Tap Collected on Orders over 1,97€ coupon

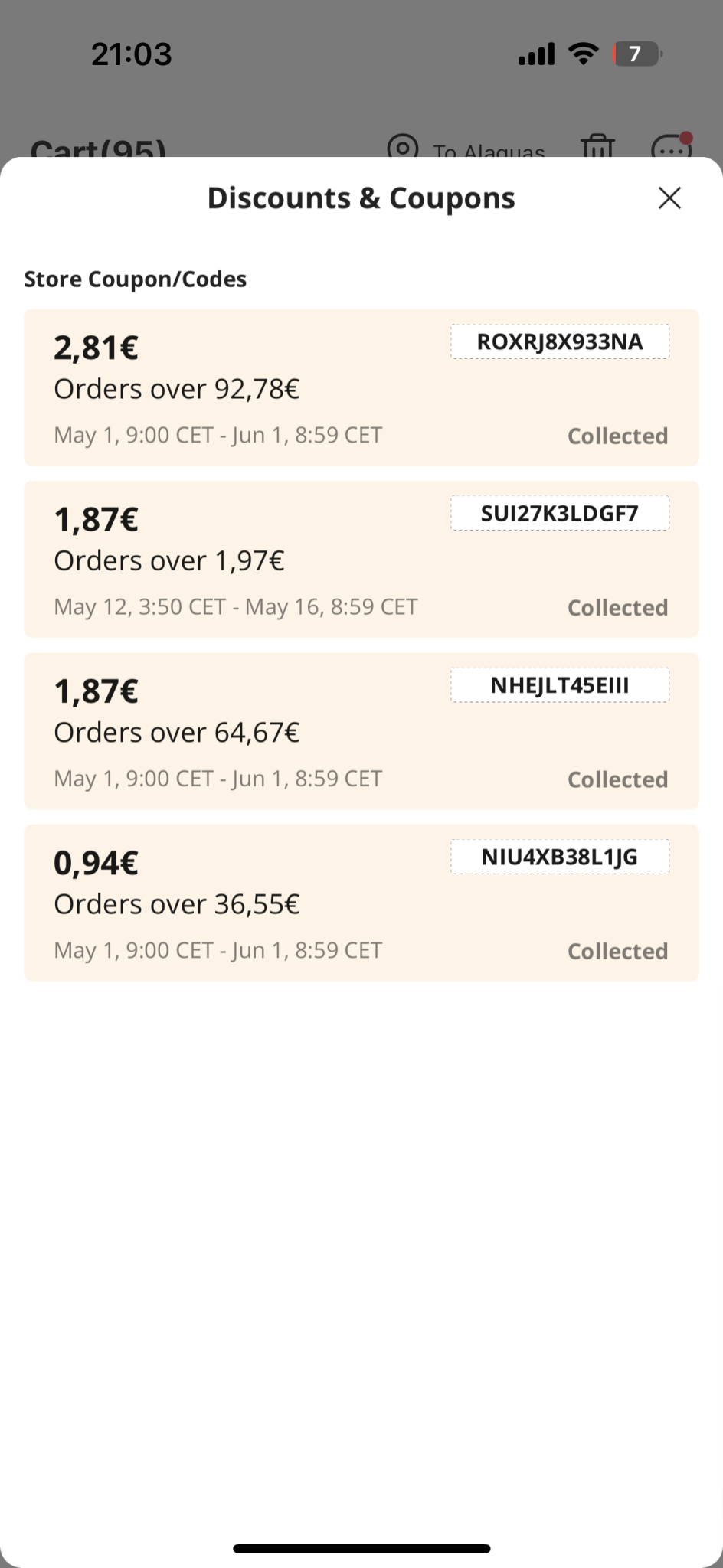pyautogui.click(x=617, y=608)
